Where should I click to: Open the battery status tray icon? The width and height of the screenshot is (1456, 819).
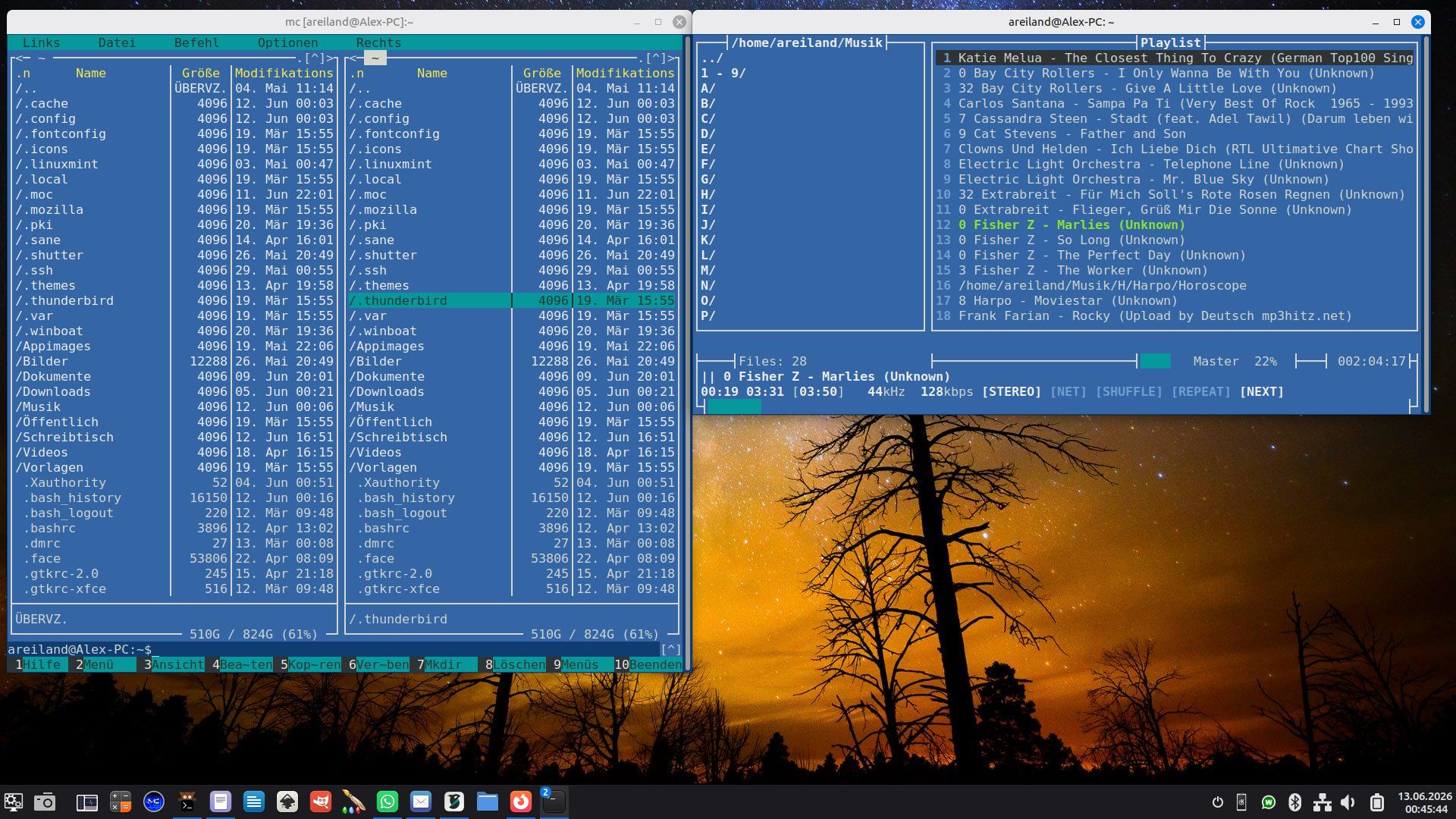(1377, 802)
